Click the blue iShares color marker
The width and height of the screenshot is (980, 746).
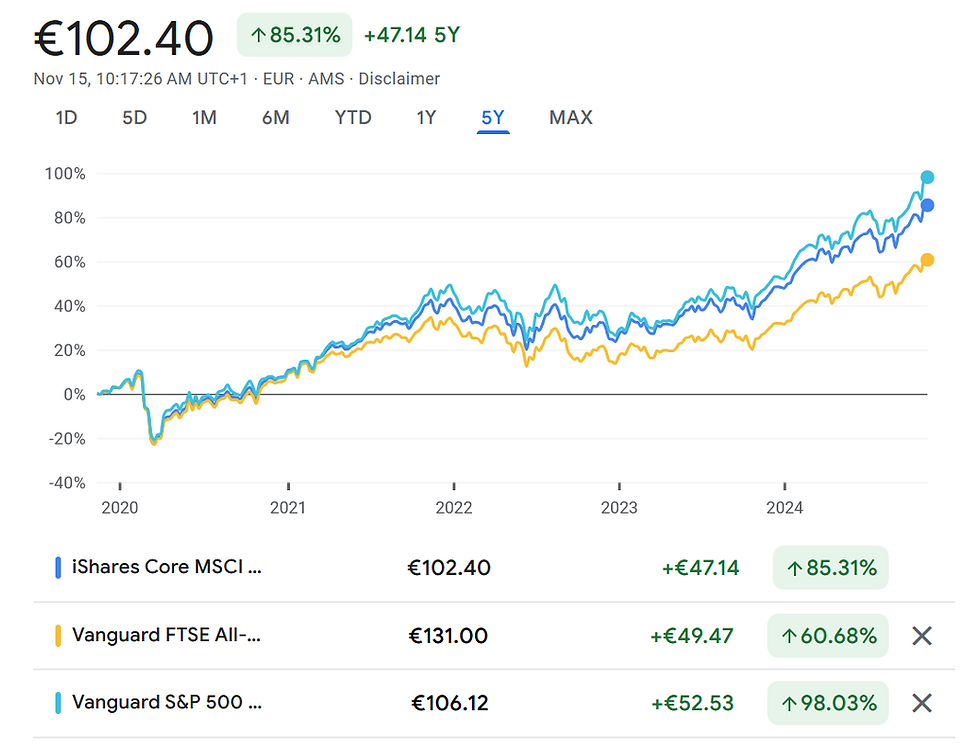click(x=58, y=568)
